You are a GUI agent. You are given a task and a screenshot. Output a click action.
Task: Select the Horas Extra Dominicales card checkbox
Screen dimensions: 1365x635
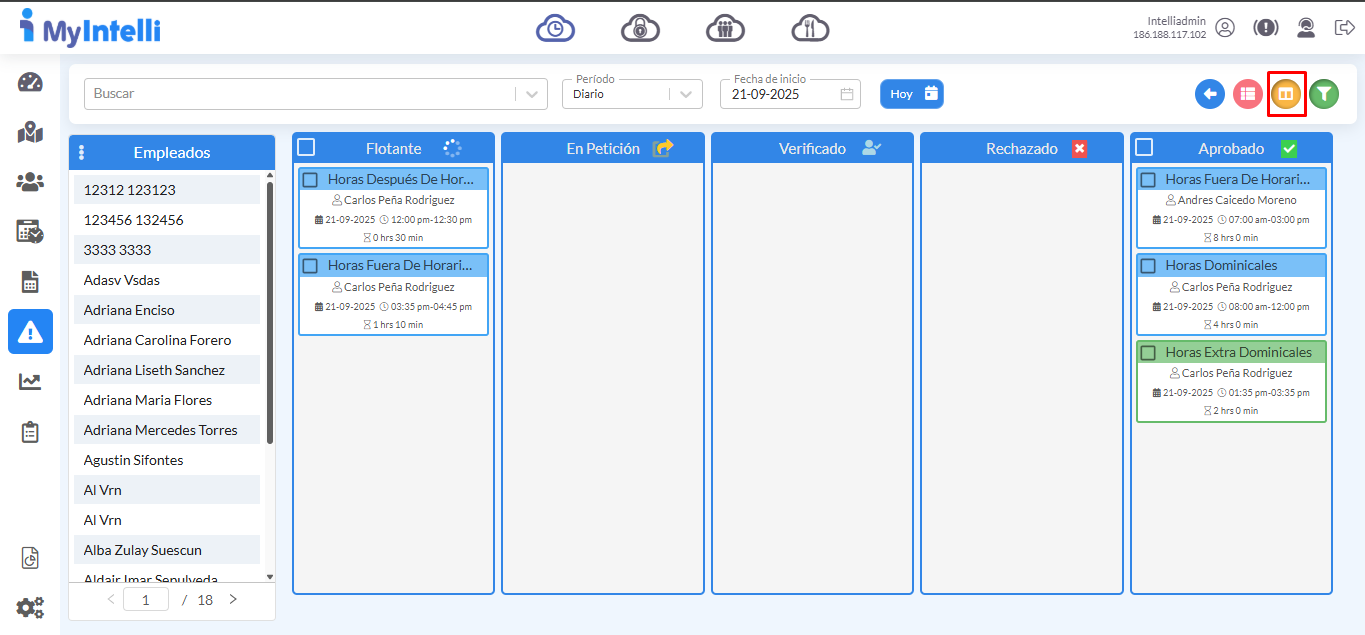point(1148,353)
